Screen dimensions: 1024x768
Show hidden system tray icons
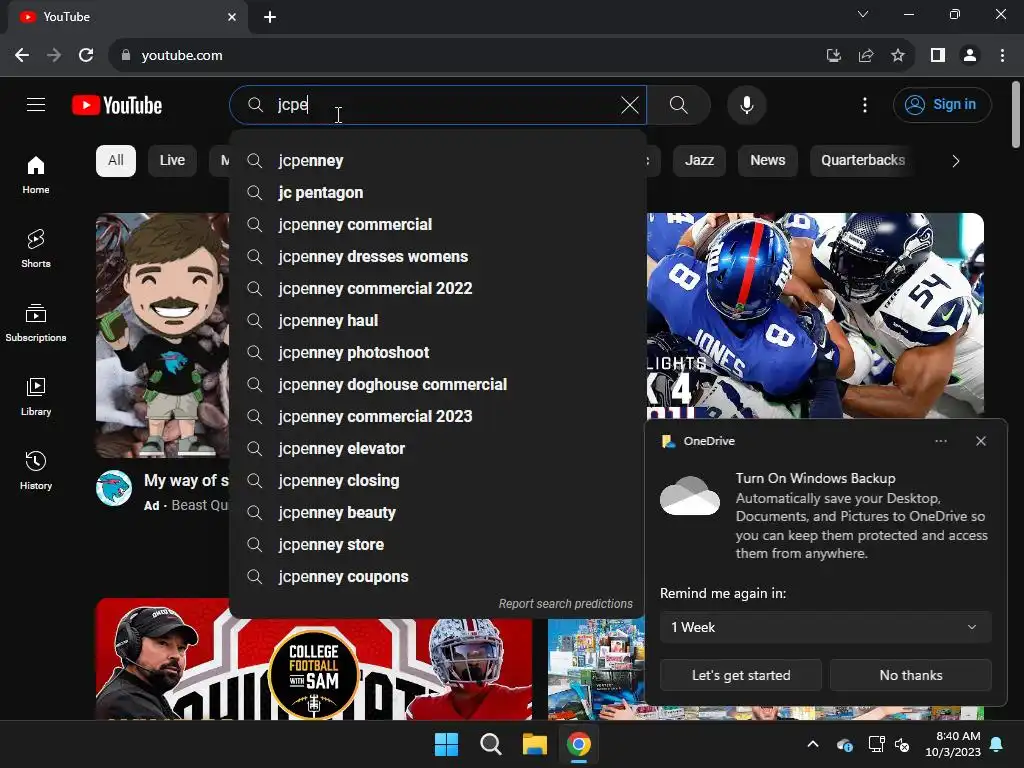pos(812,744)
